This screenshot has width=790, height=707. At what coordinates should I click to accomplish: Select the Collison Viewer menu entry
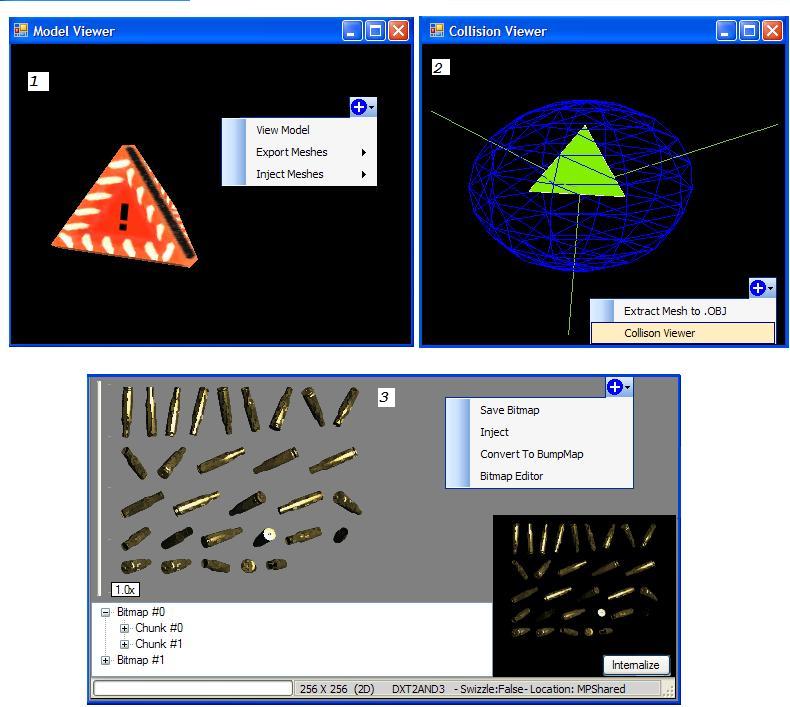coord(660,333)
